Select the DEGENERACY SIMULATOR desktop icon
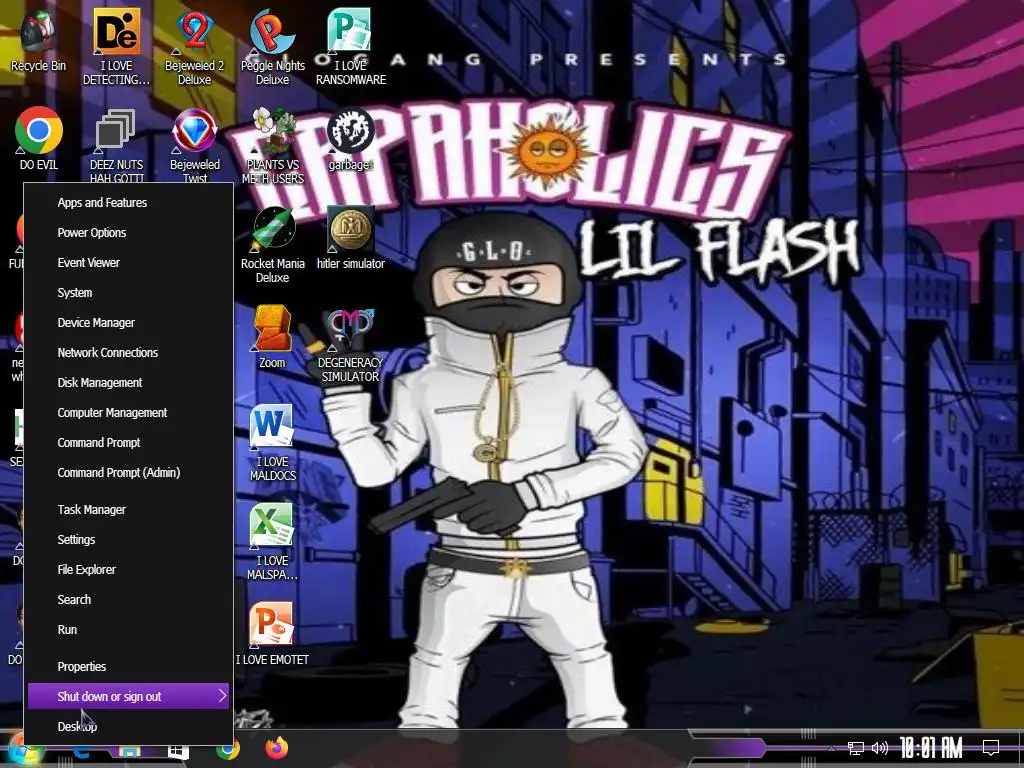This screenshot has width=1024, height=768. 350,344
